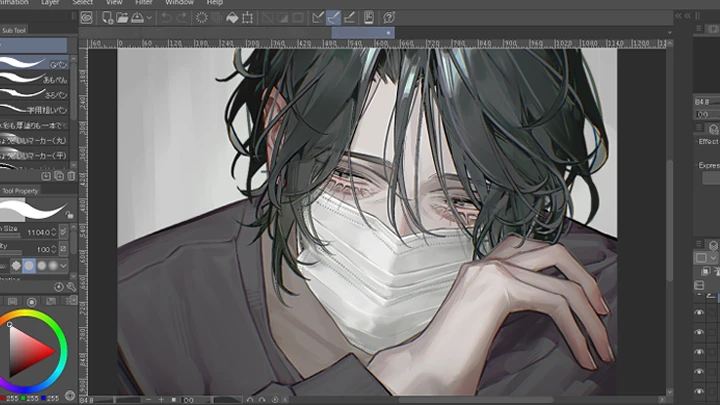Click the Invert selection icon
The height and width of the screenshot is (405, 720).
tap(282, 18)
